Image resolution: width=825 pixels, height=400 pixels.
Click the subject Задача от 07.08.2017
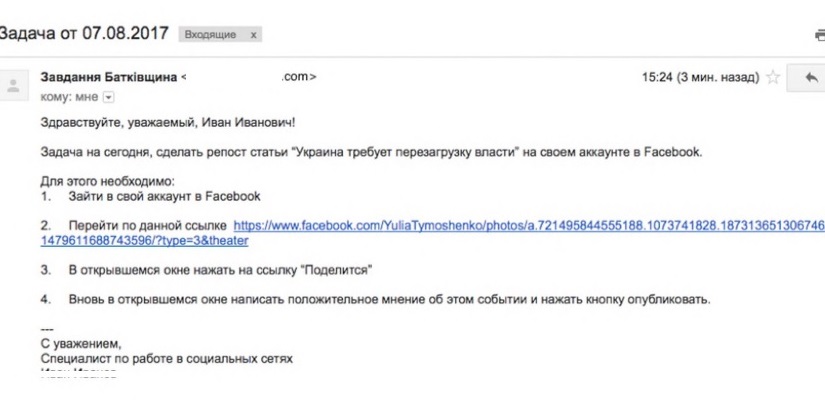(84, 34)
